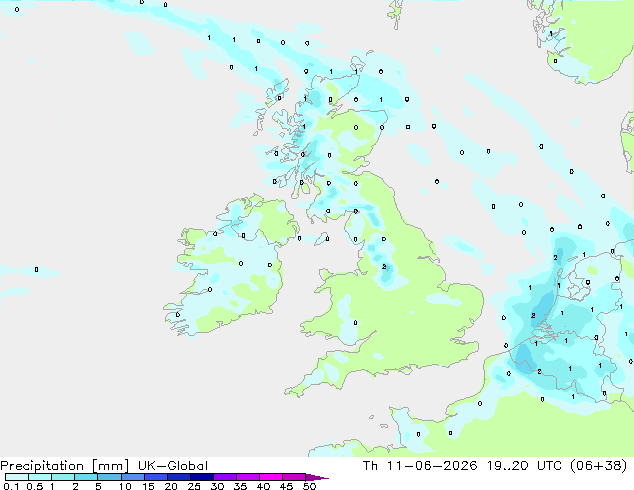Click the 40–45 mm magenta legend swatch
The height and width of the screenshot is (490, 634).
(x=271, y=477)
